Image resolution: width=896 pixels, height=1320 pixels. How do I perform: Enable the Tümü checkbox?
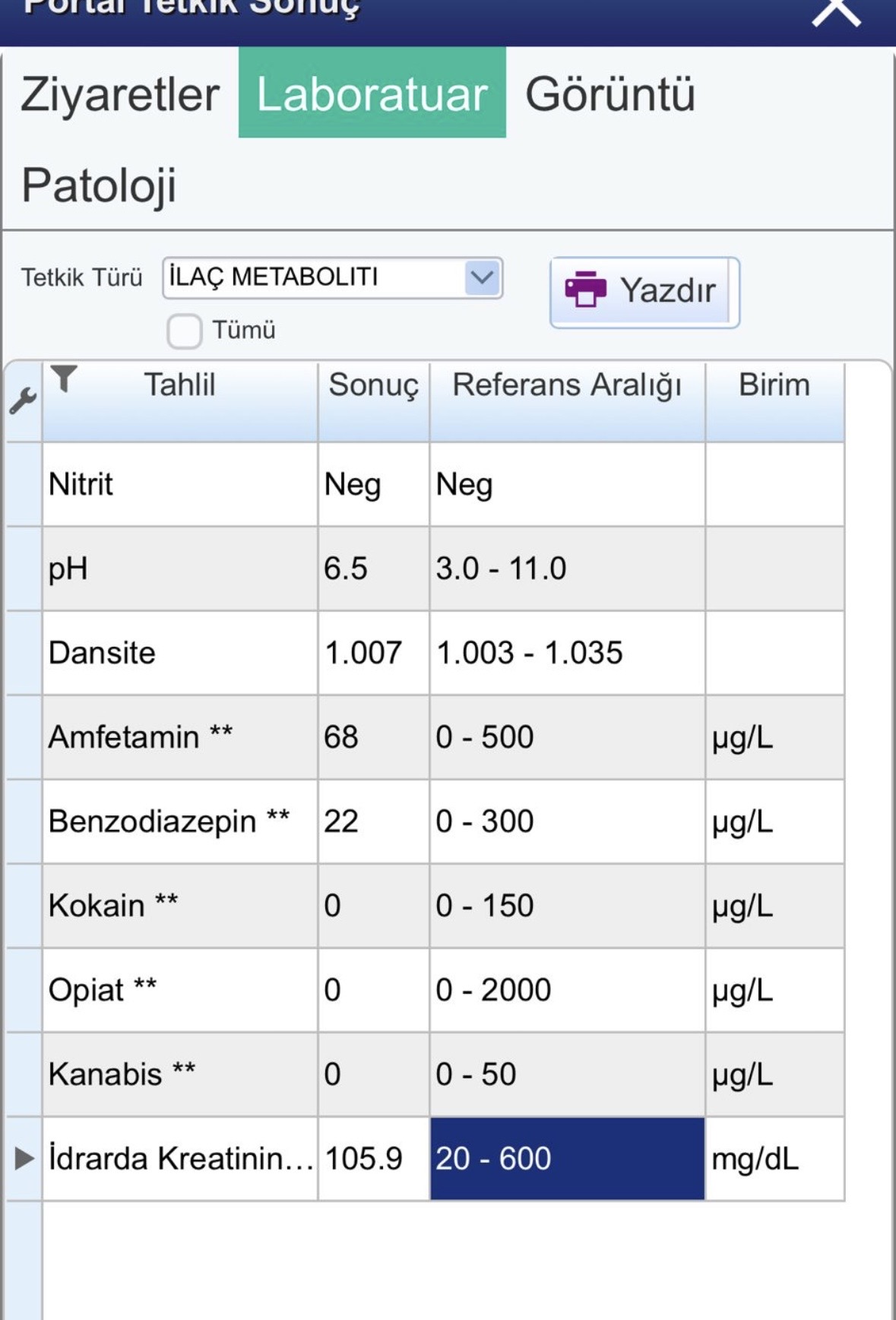click(x=185, y=331)
